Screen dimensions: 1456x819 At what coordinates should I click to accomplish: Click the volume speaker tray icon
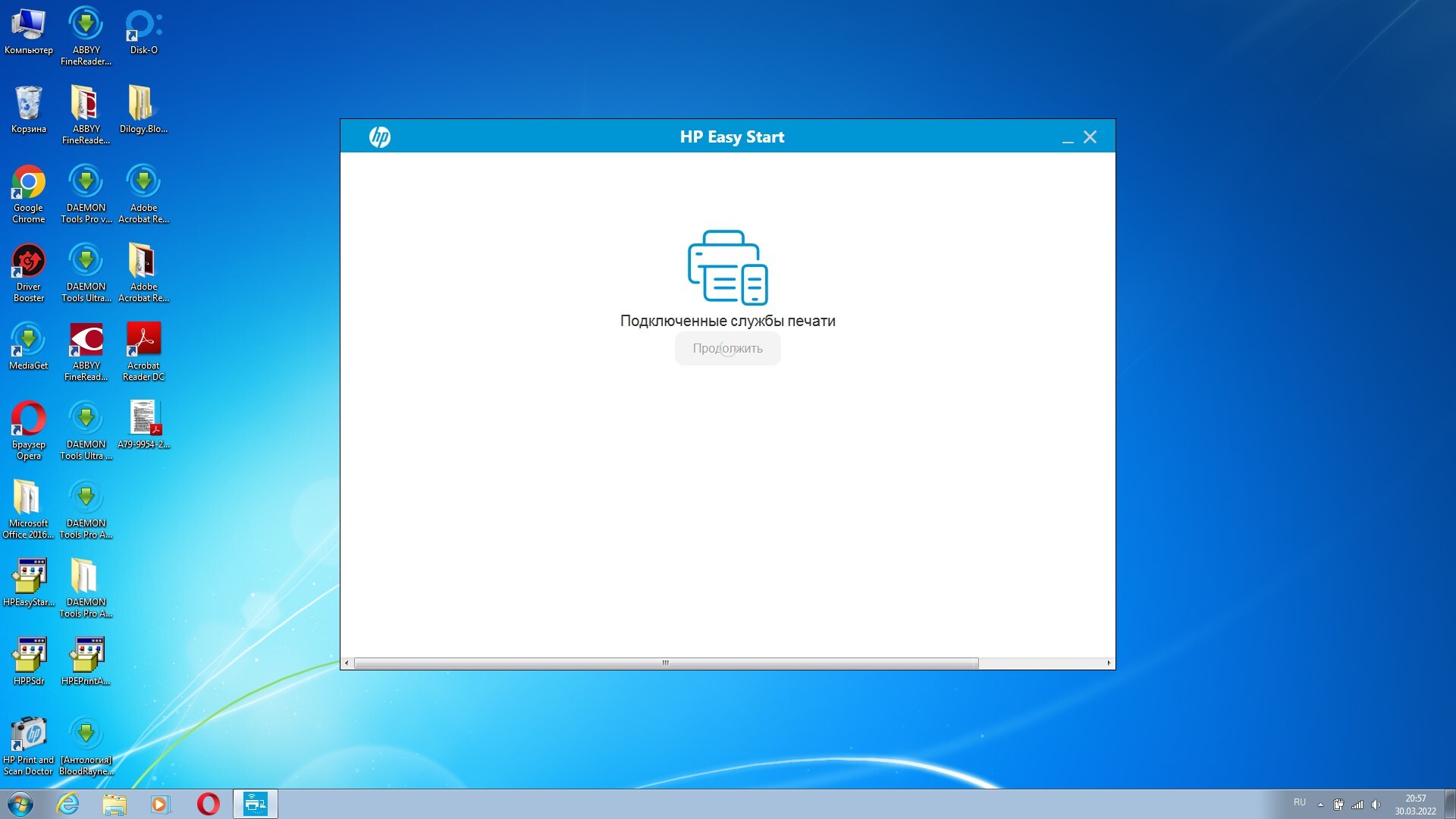tap(1376, 805)
